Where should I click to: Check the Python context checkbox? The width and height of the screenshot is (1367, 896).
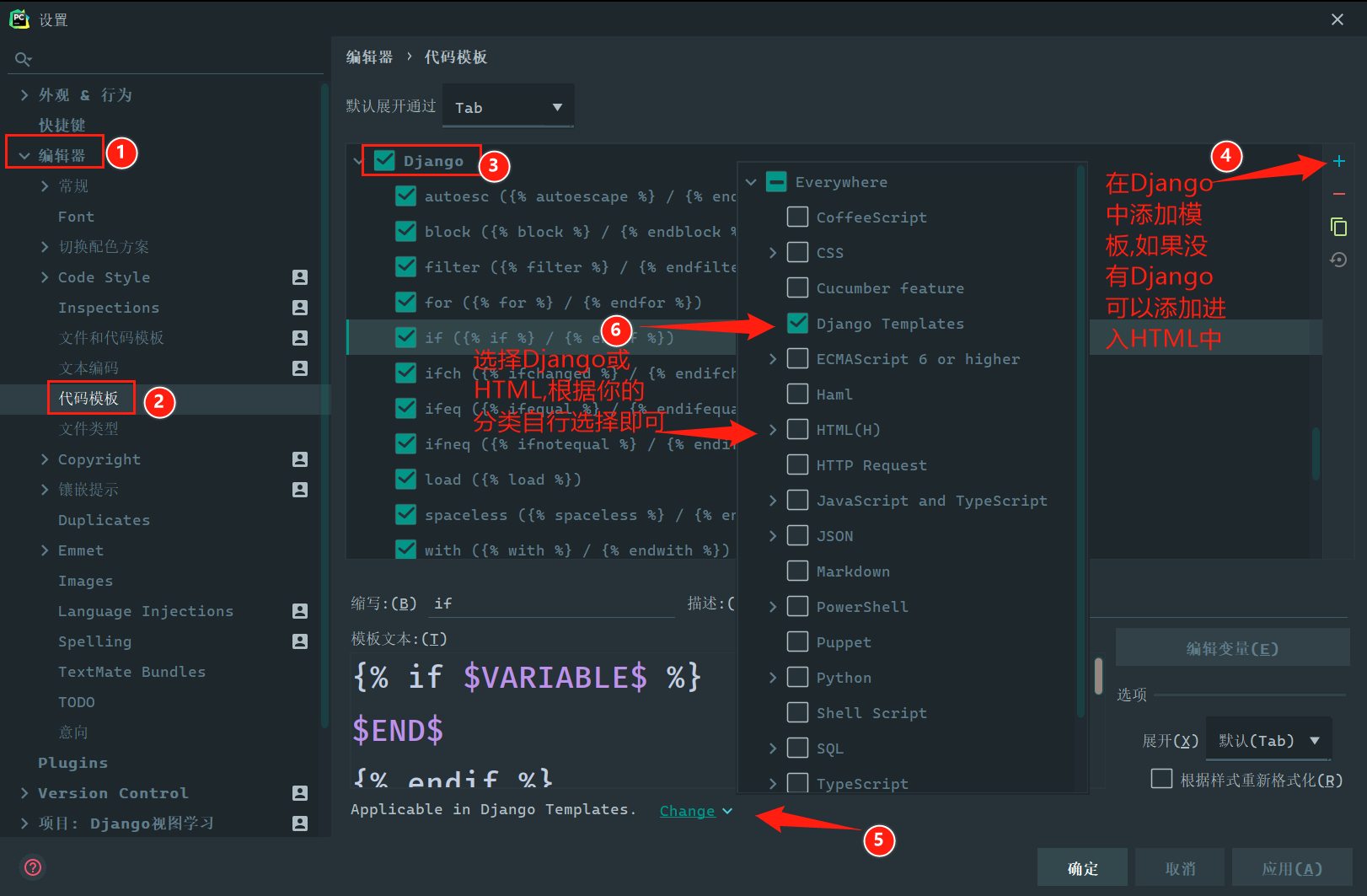797,678
